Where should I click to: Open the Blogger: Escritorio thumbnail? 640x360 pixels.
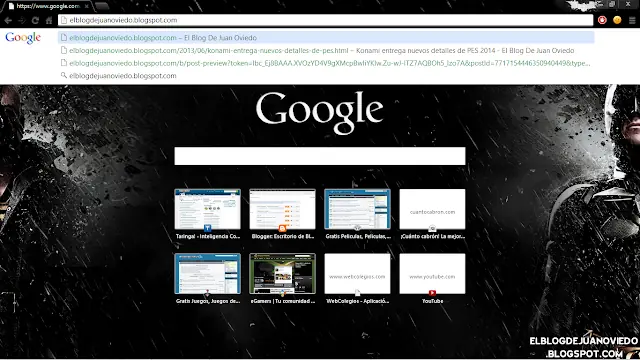[x=282, y=209]
